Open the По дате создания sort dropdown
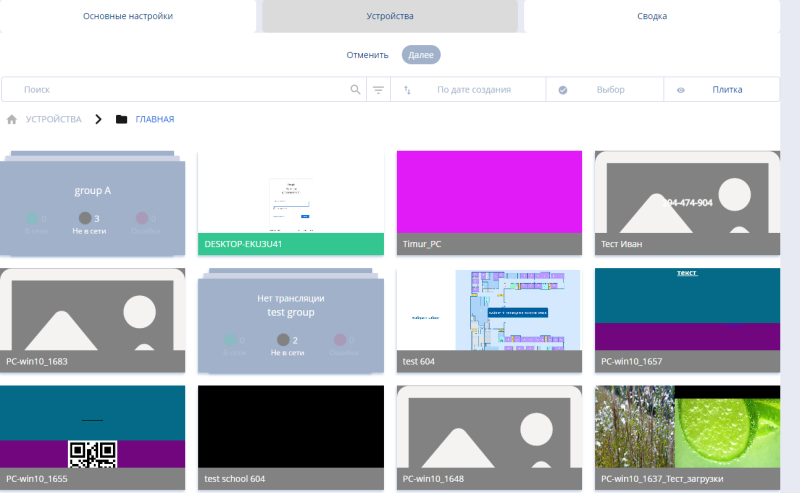The width and height of the screenshot is (800, 493). point(474,90)
